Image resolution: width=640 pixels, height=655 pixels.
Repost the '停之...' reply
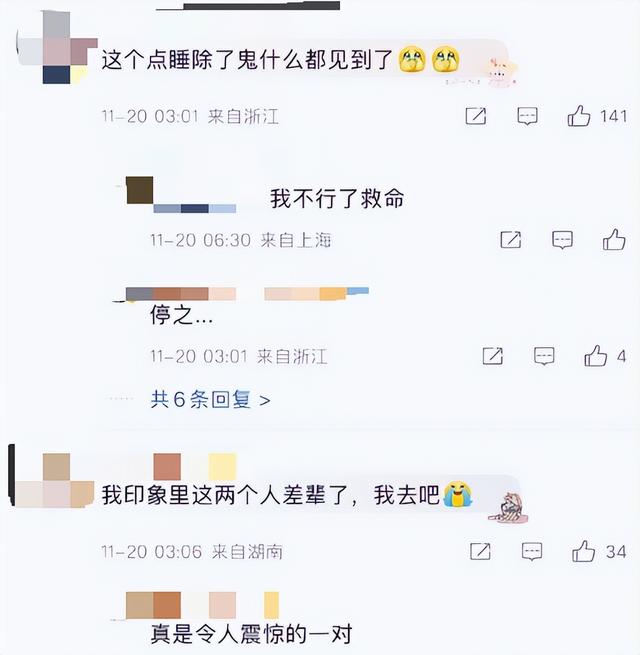click(493, 356)
